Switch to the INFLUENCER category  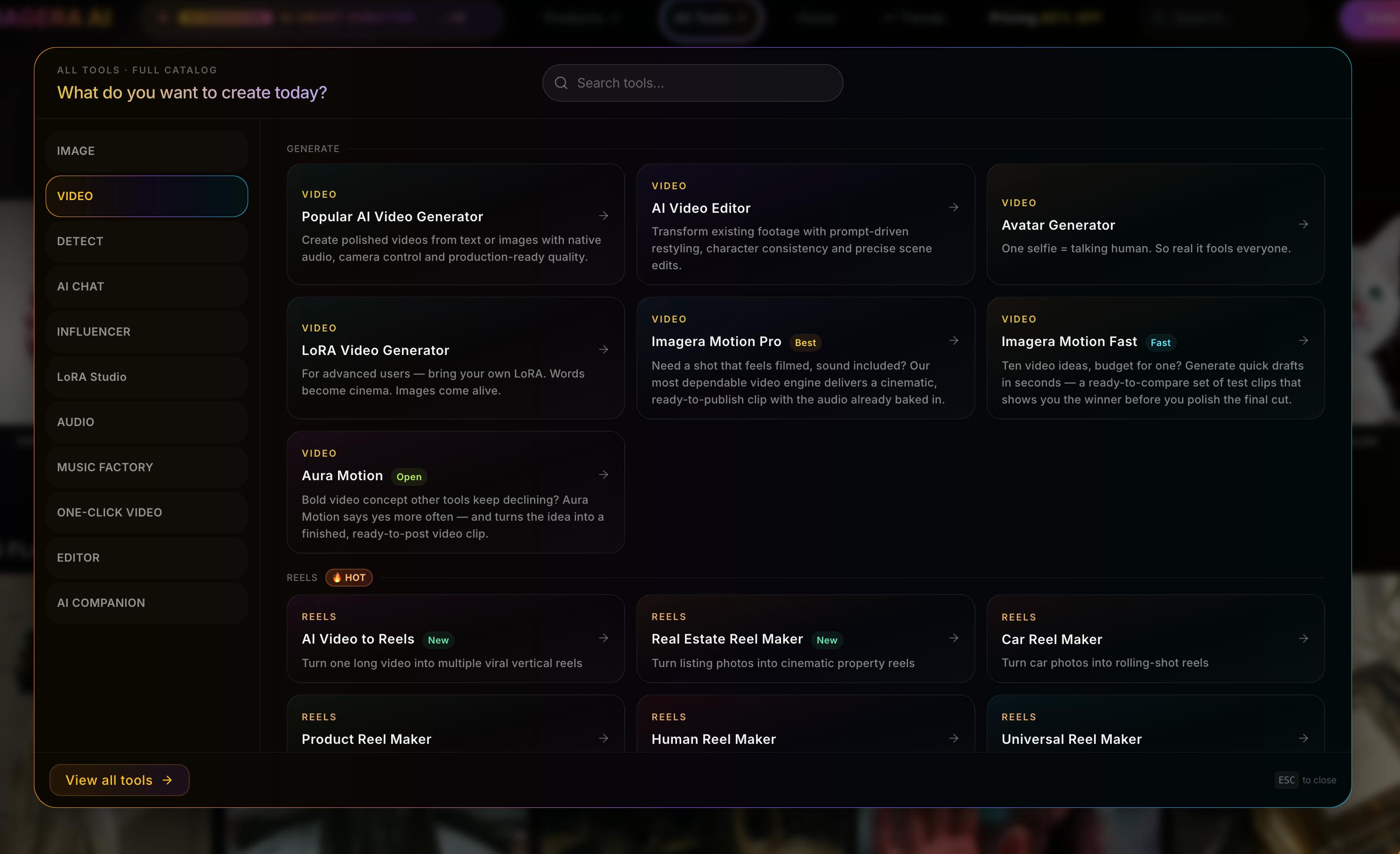146,331
